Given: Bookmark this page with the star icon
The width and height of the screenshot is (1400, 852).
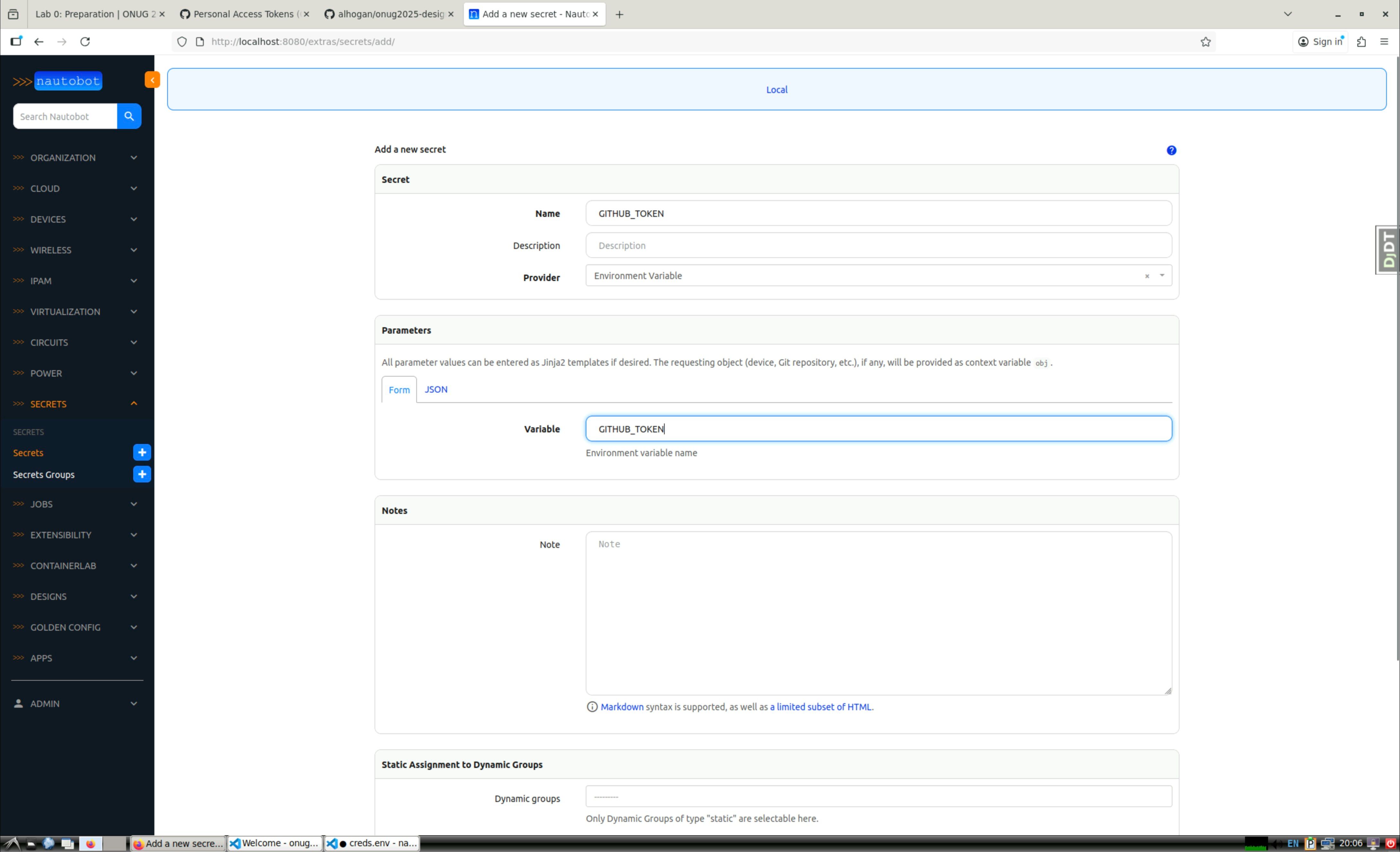Looking at the screenshot, I should coord(1205,41).
